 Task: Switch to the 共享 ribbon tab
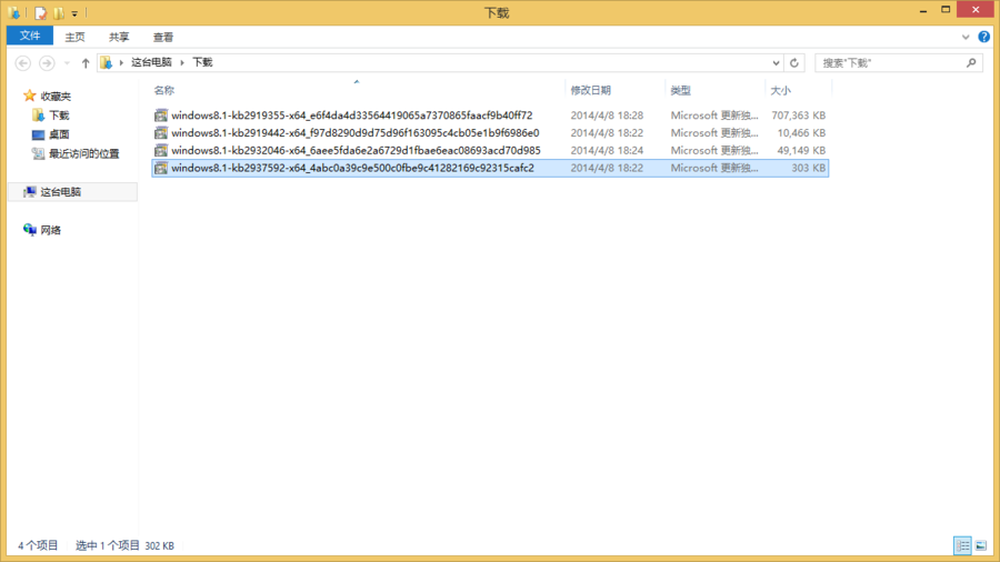119,37
